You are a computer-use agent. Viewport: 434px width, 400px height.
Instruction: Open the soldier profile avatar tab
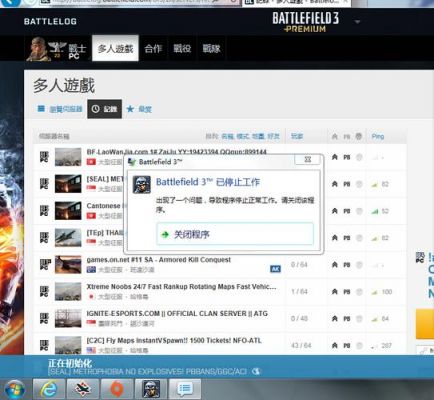(57, 49)
